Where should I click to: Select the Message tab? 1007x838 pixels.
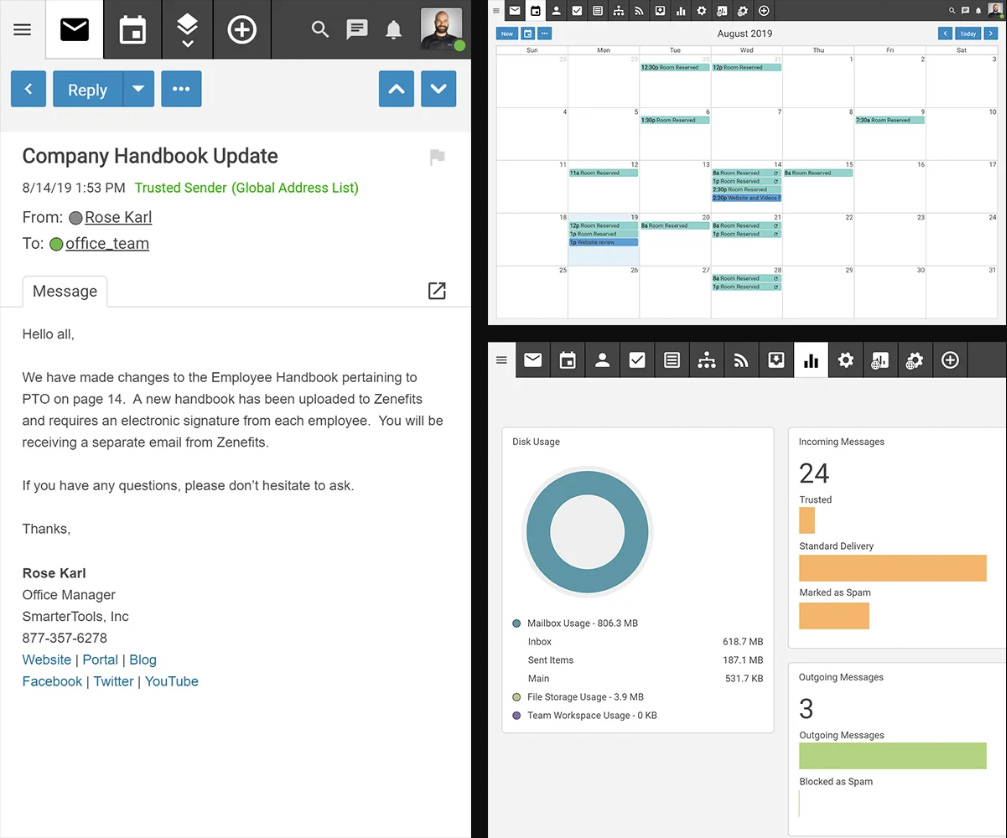click(x=65, y=291)
